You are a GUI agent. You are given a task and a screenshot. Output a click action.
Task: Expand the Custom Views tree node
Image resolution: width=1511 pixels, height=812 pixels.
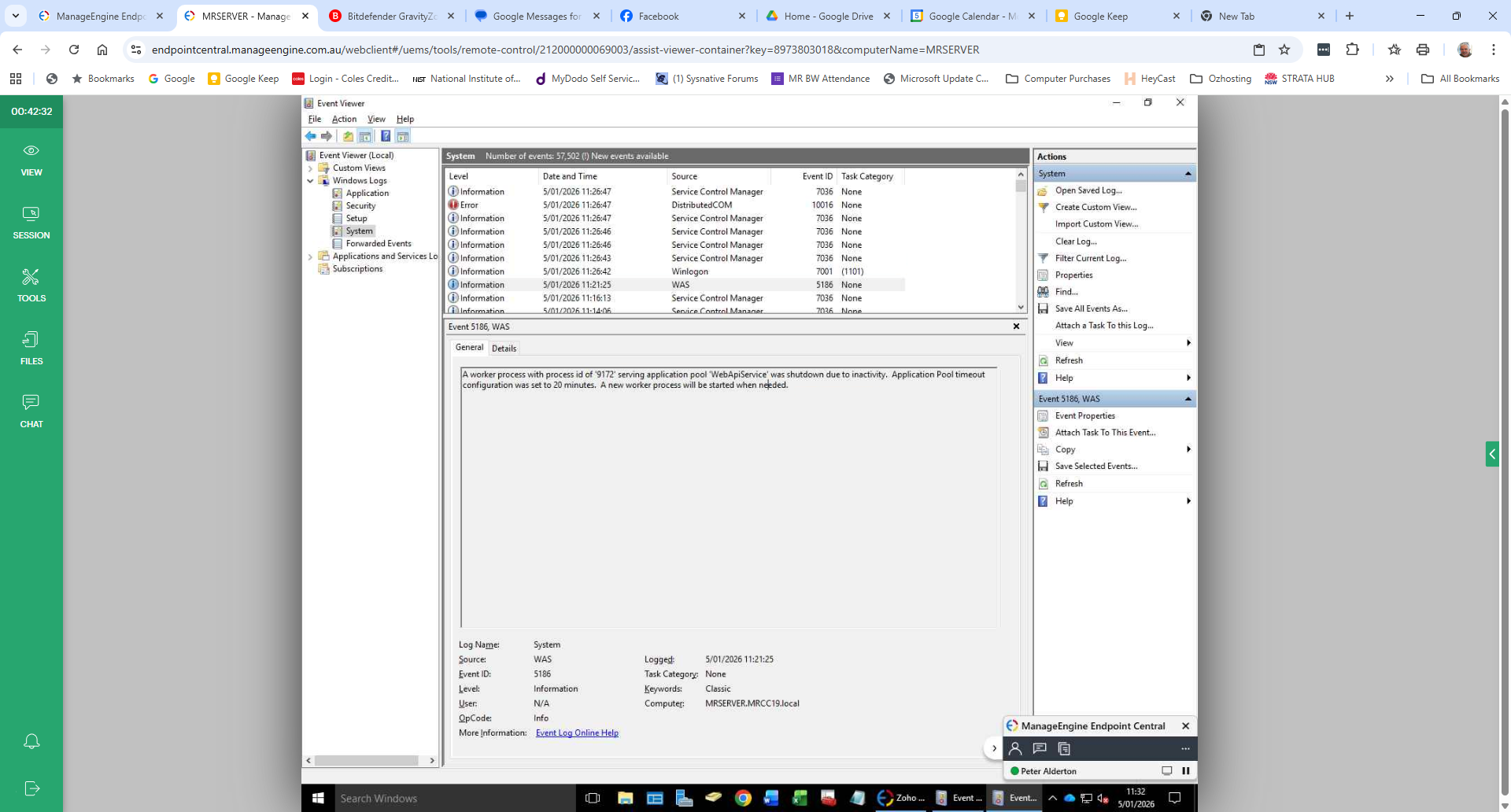[x=310, y=168]
